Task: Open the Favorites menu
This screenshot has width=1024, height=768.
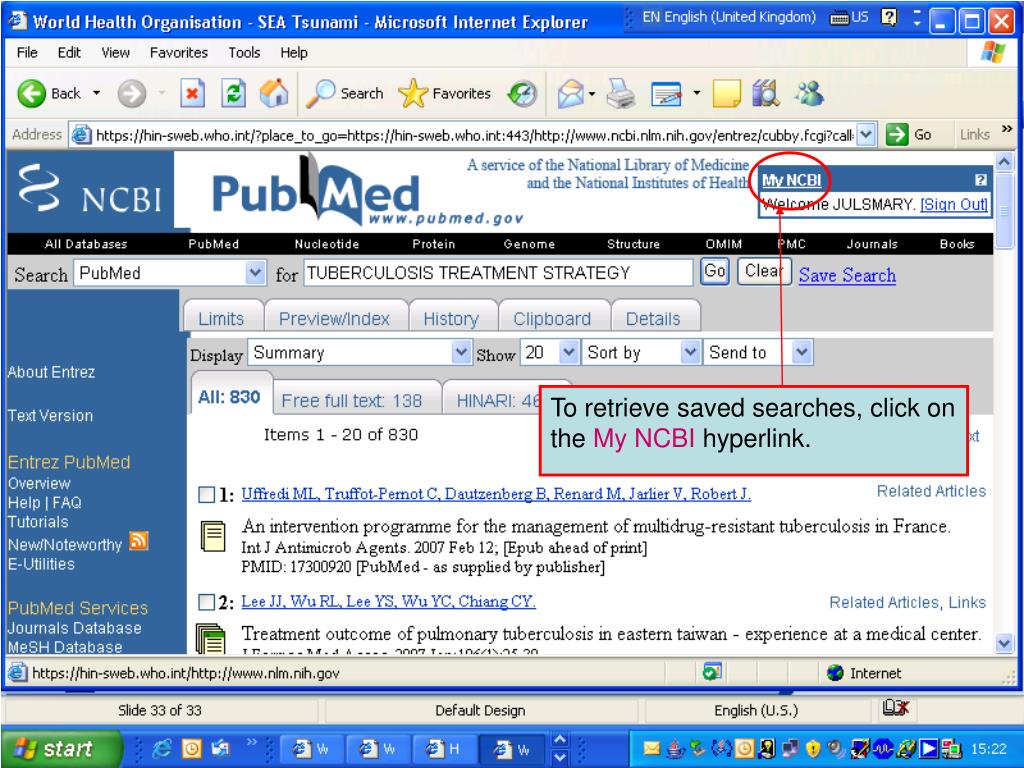Action: pos(178,52)
